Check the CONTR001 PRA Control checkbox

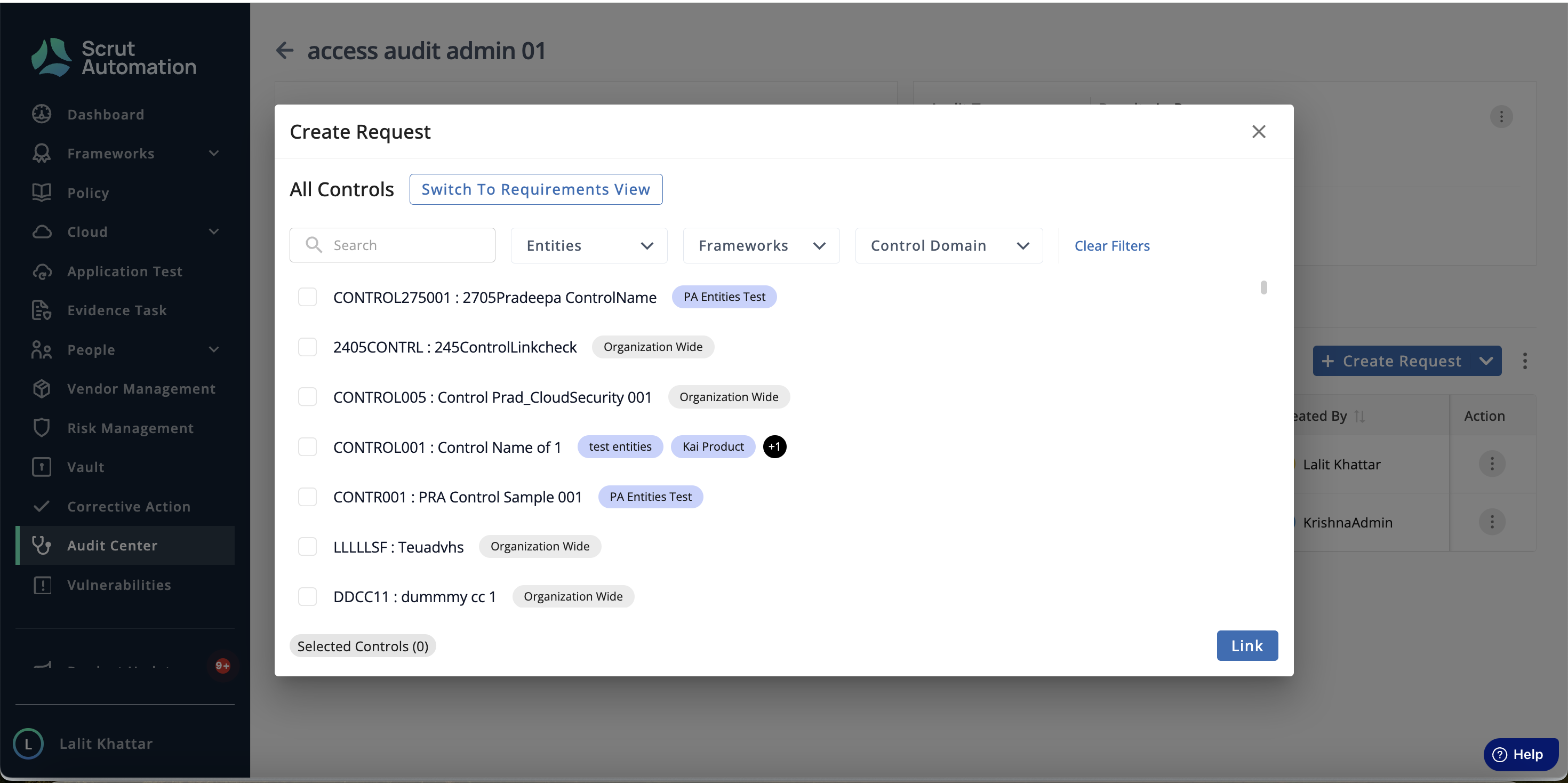307,497
